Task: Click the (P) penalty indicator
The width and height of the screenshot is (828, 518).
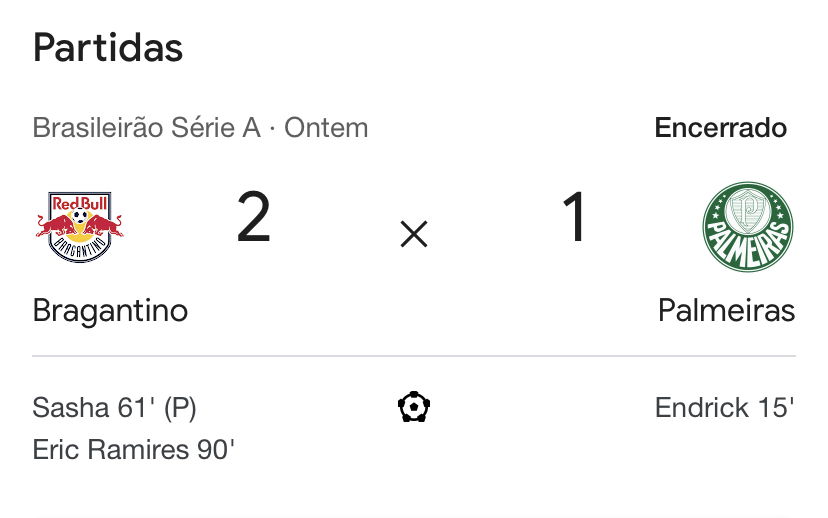Action: 180,409
